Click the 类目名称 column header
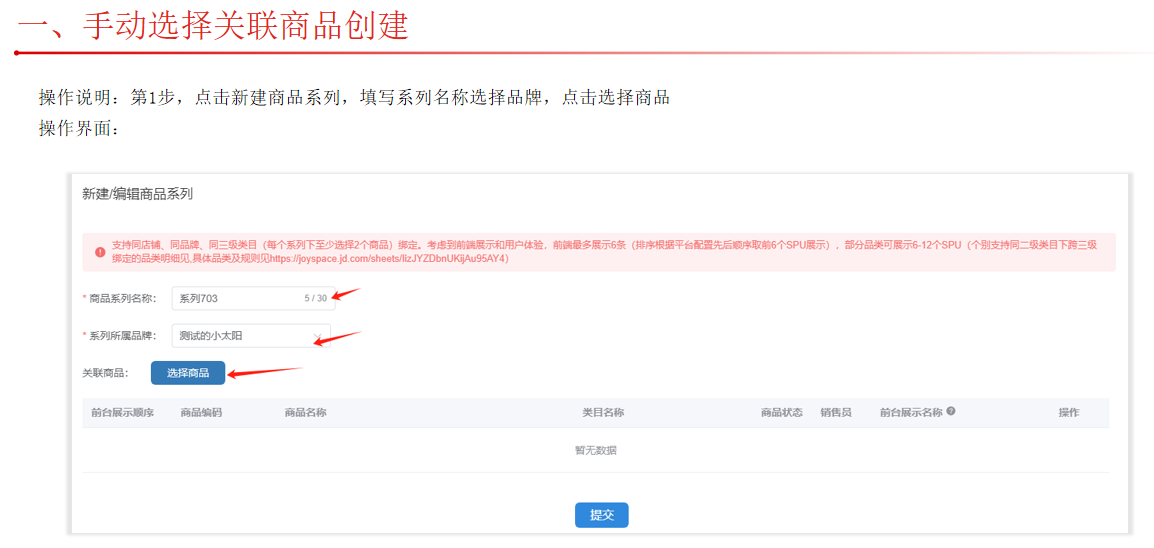 [x=603, y=412]
